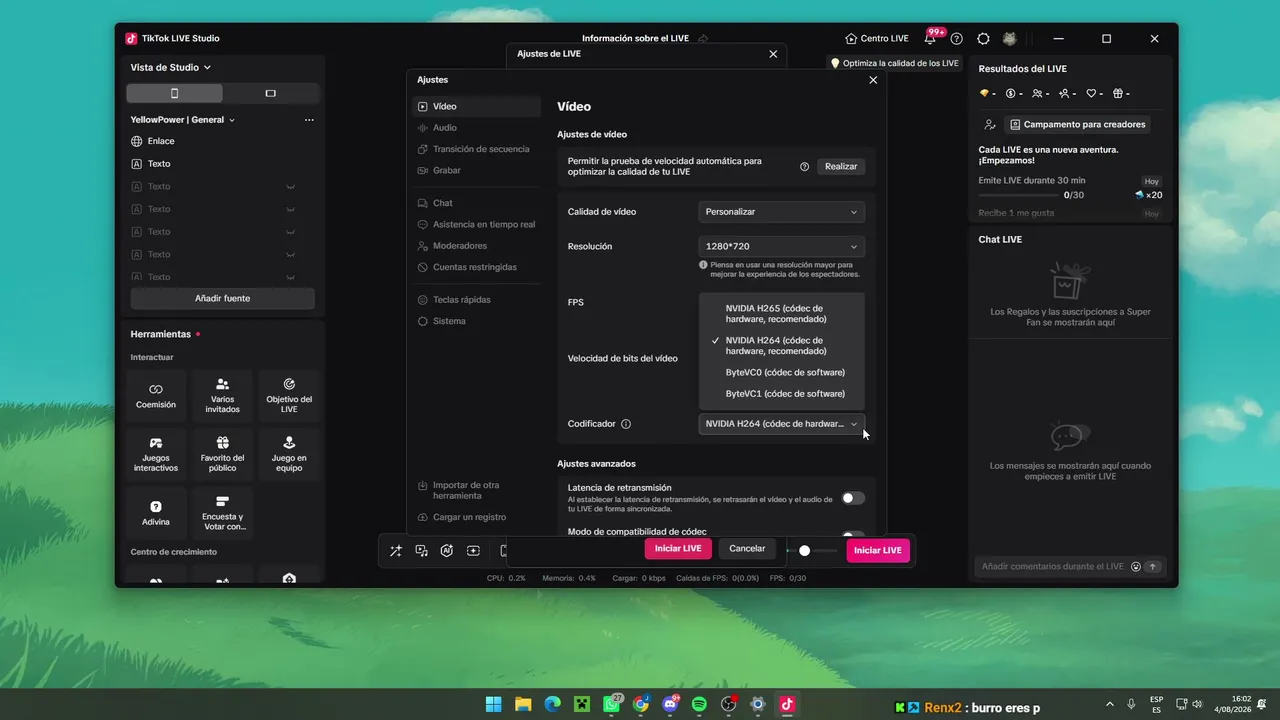Image resolution: width=1280 pixels, height=720 pixels.
Task: Expand YellowPower | General scene dropdown
Action: pos(183,120)
